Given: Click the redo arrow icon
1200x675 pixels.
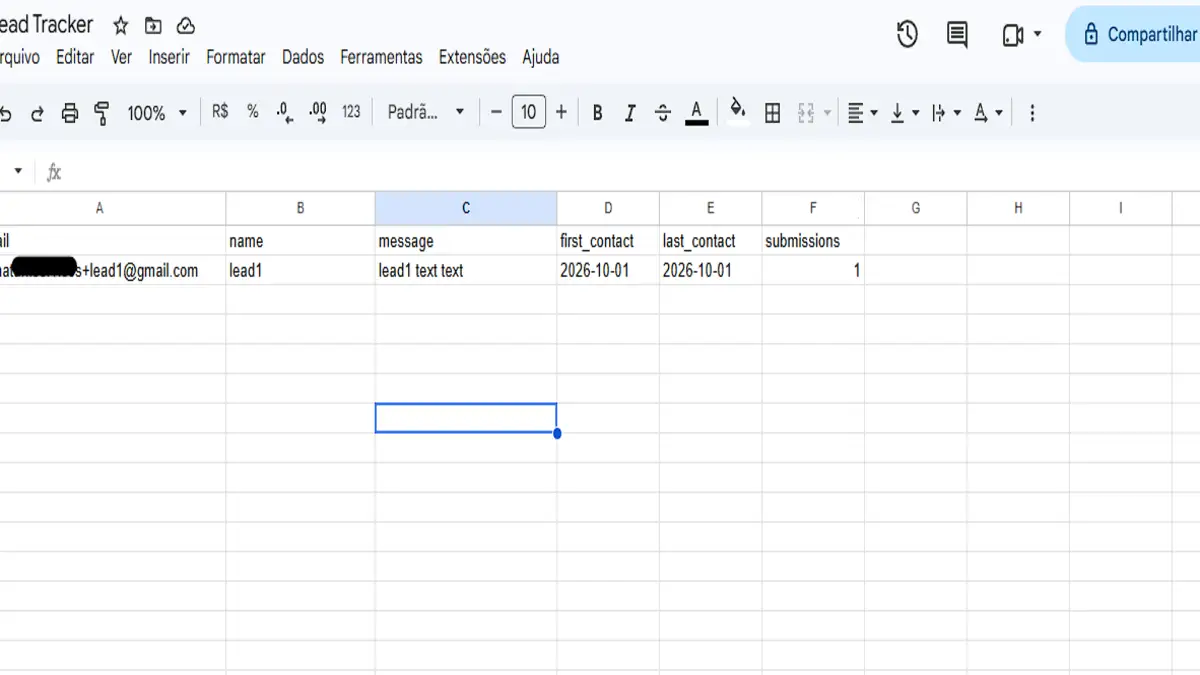Looking at the screenshot, I should point(37,113).
